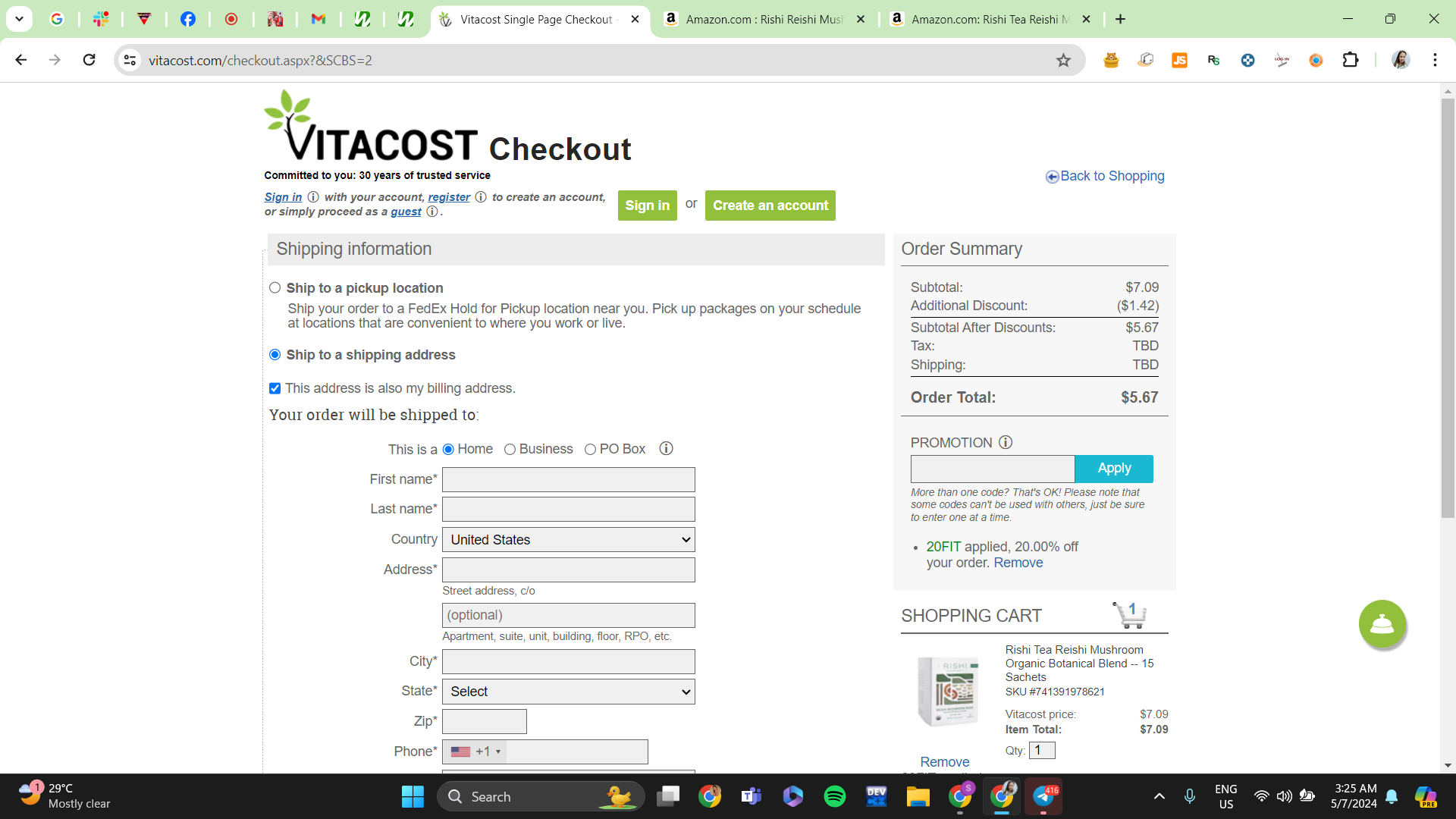Open the Chrome three-dot menu
This screenshot has height=819, width=1456.
point(1435,60)
